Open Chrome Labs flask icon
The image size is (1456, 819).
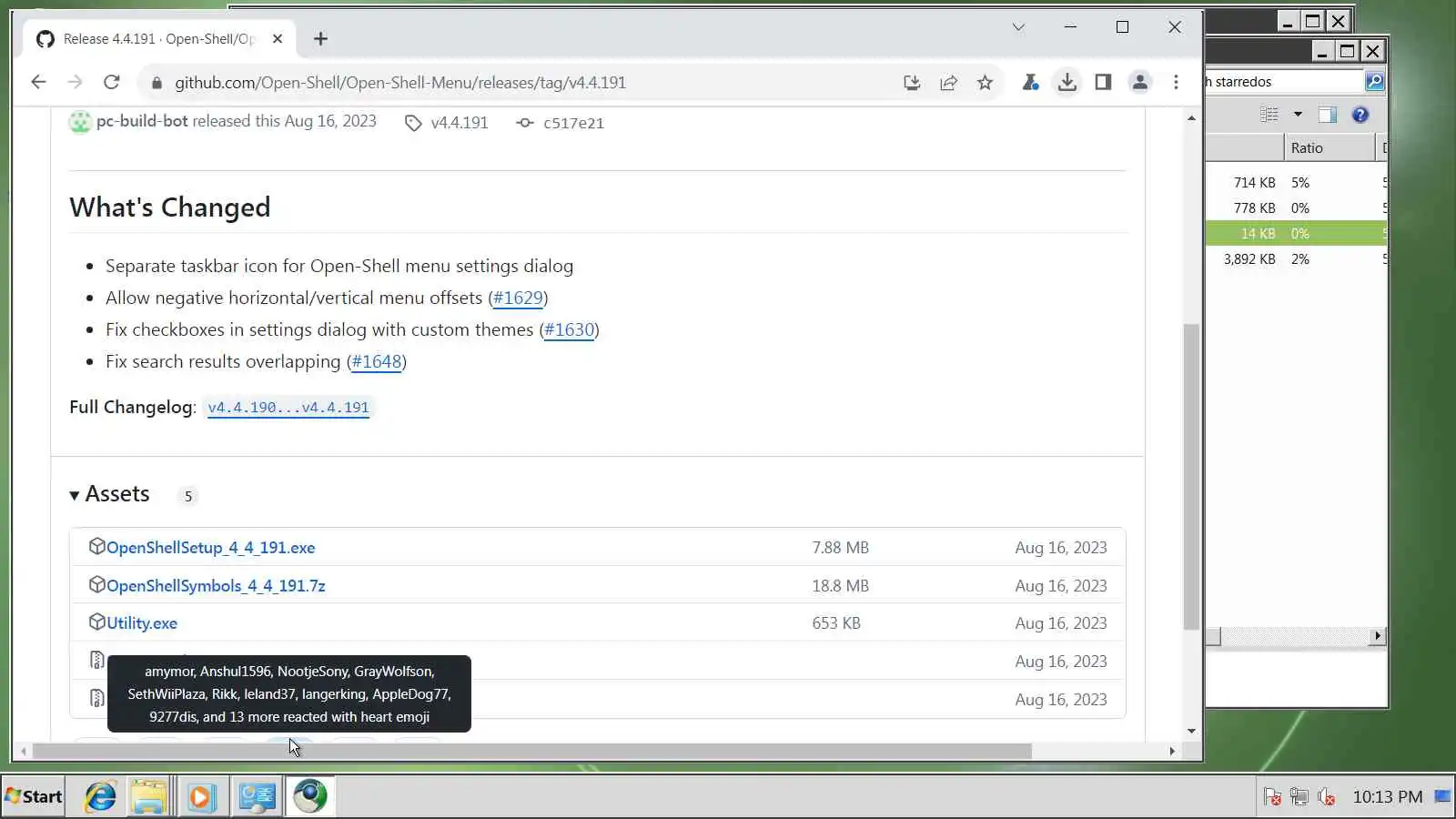[1030, 83]
